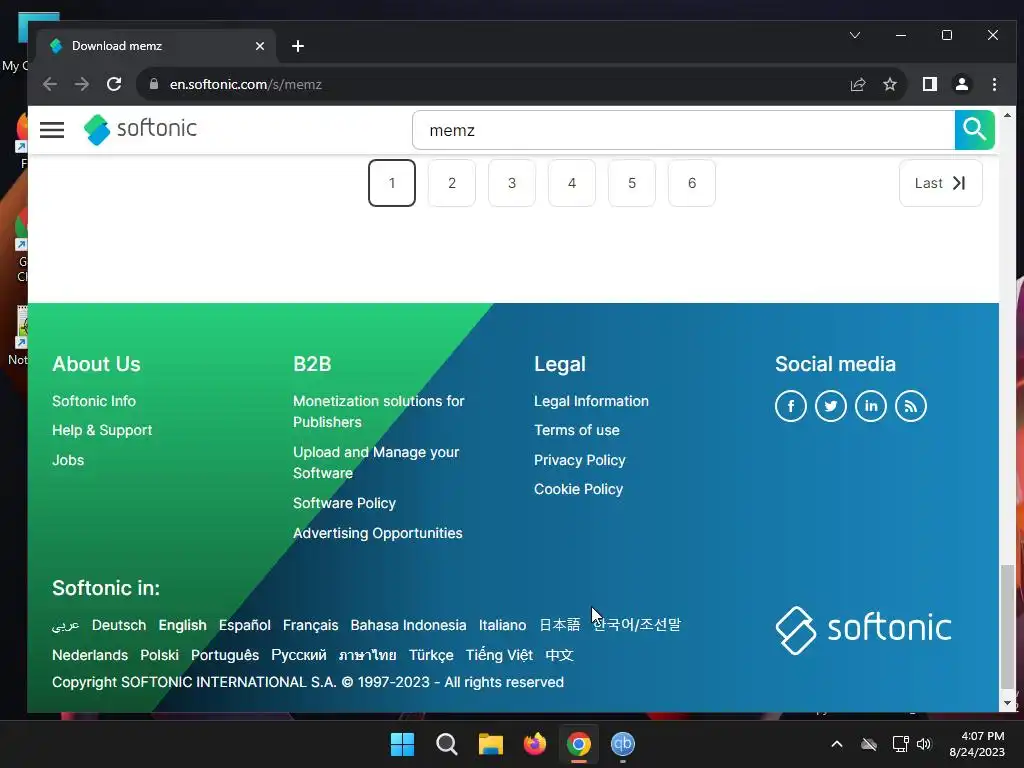1024x768 pixels.
Task: Open Softonic's Twitter page icon
Action: click(831, 406)
